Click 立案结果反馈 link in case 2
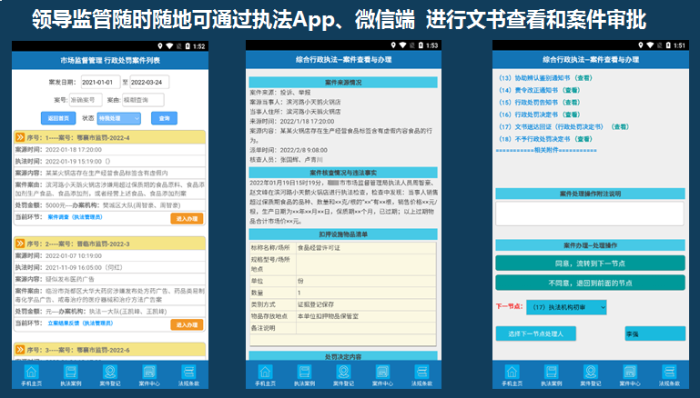 pos(80,323)
